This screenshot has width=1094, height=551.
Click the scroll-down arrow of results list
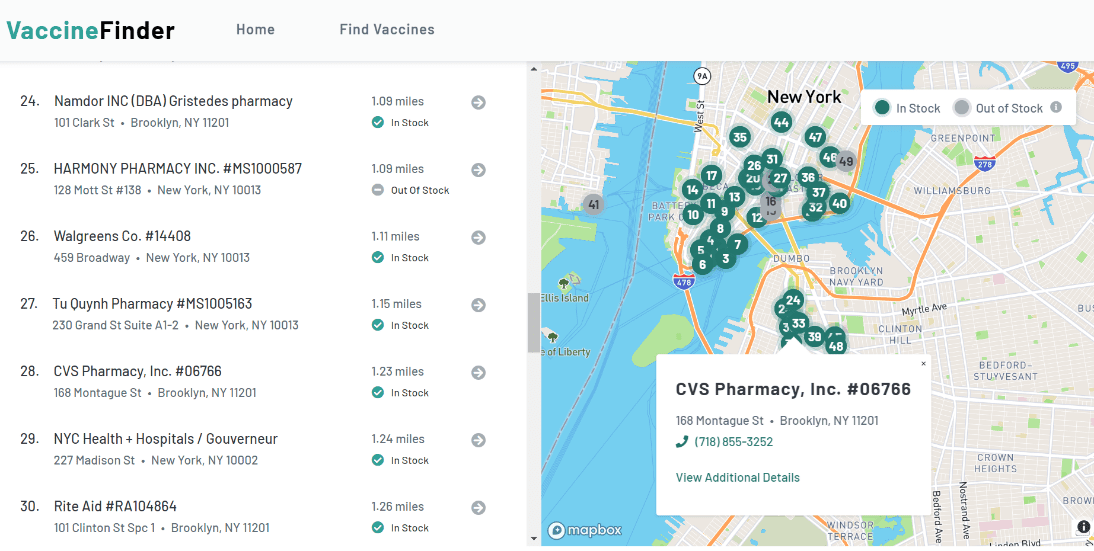[x=534, y=538]
